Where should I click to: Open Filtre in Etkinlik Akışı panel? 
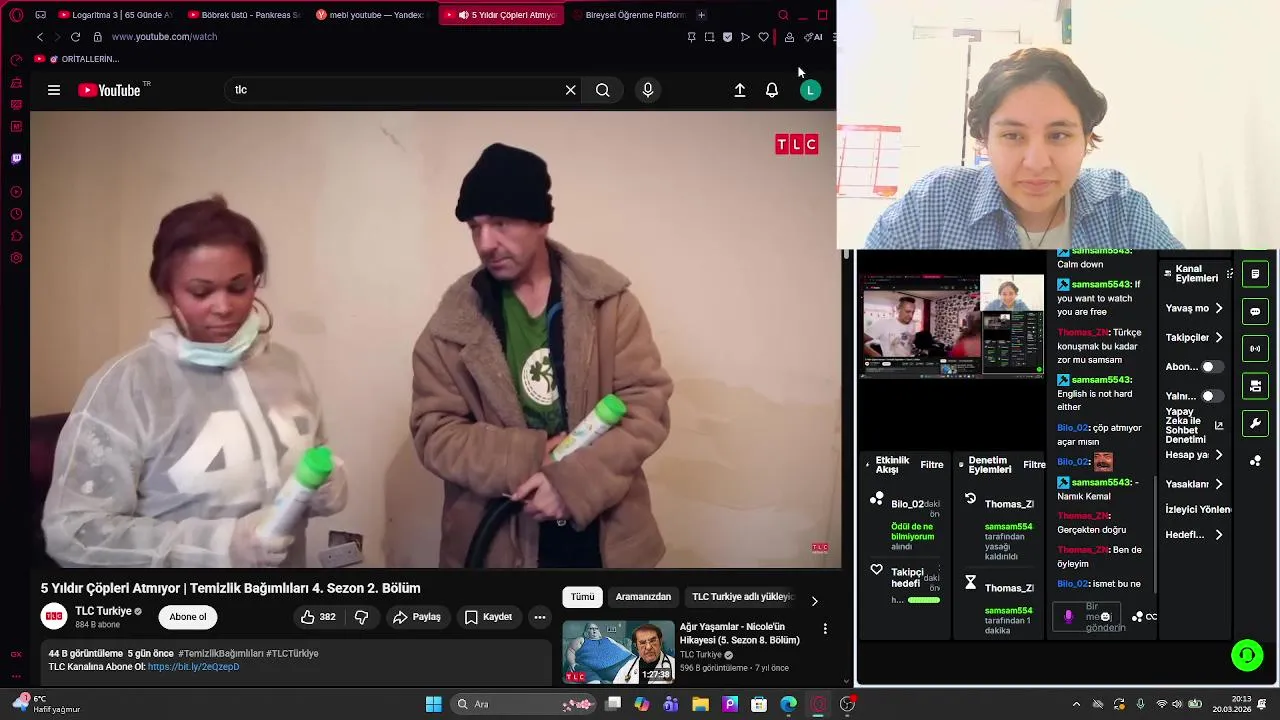[932, 465]
